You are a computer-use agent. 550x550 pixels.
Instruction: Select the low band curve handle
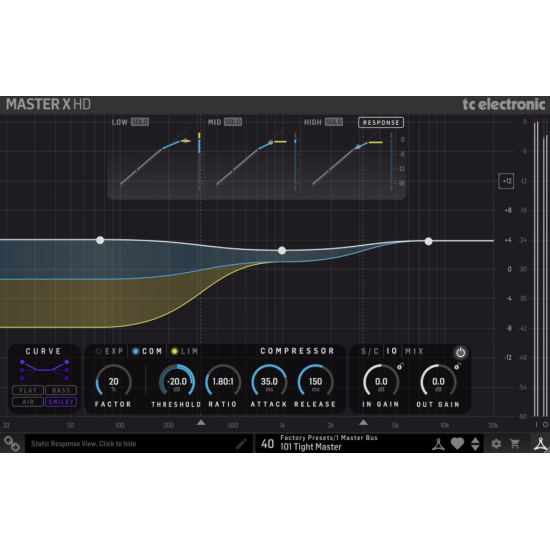[100, 240]
